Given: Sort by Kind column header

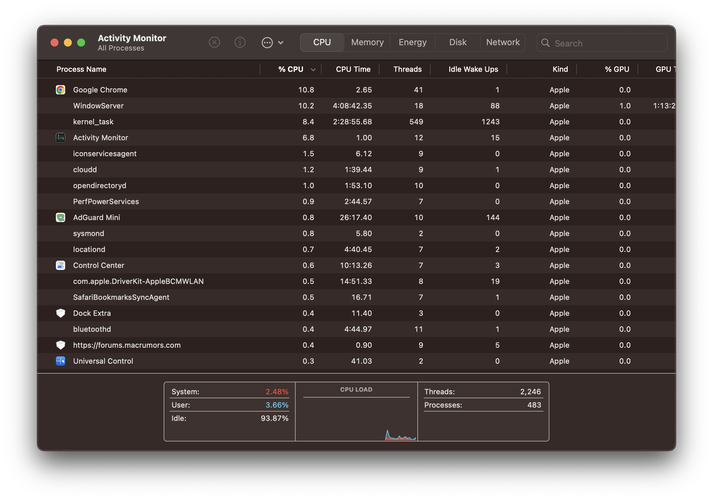Looking at the screenshot, I should (x=560, y=69).
